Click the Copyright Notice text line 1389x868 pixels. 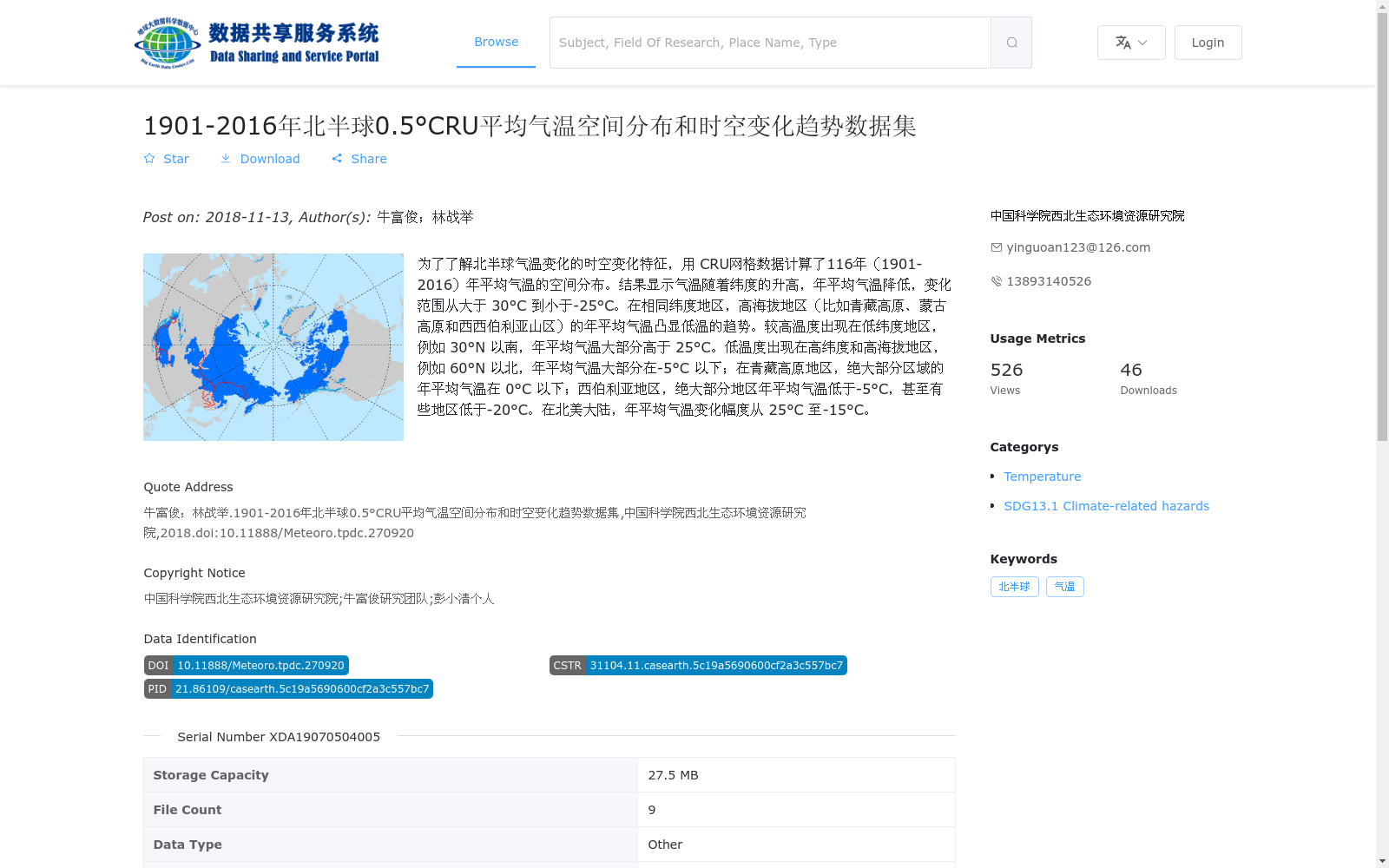pos(319,599)
